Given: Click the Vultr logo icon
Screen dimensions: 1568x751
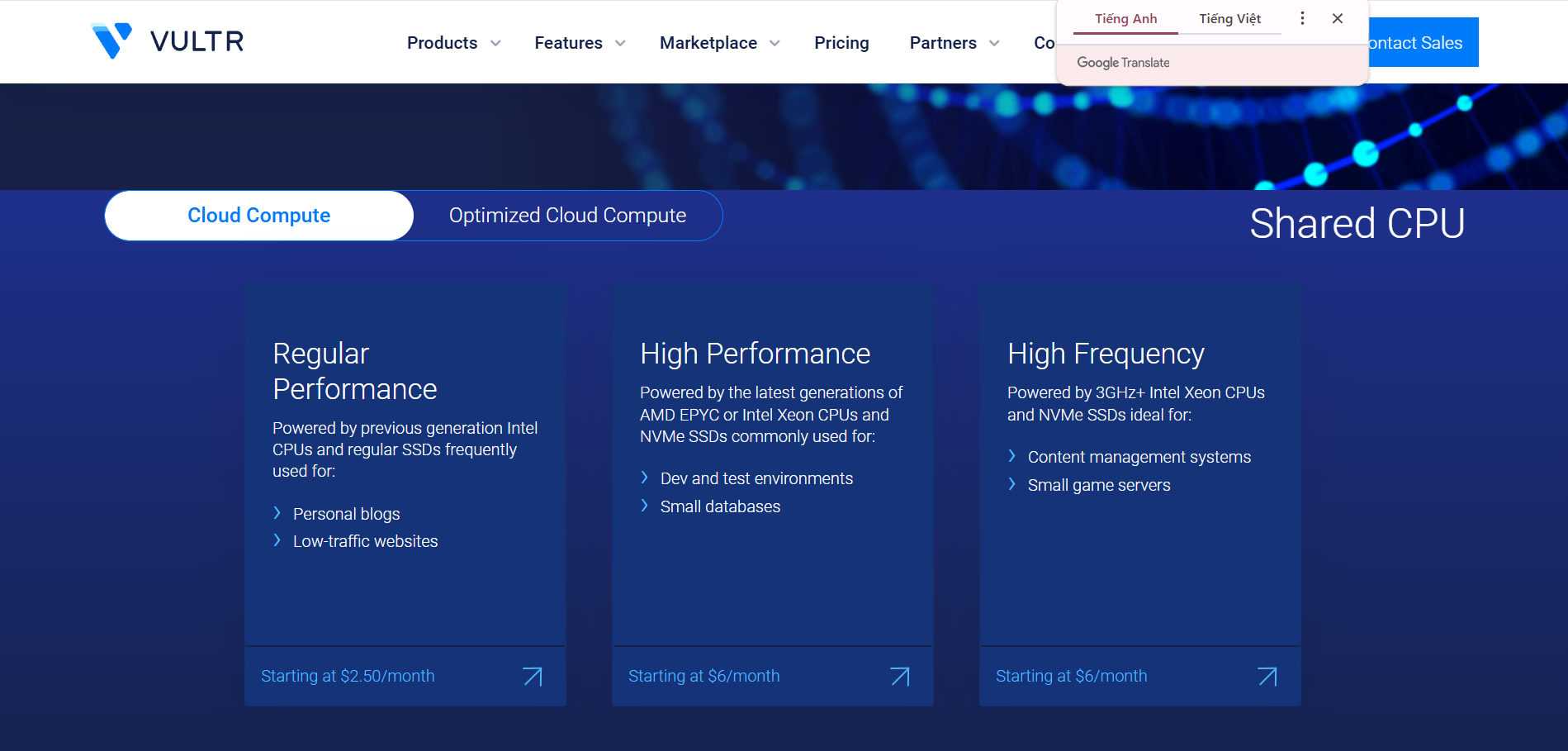Looking at the screenshot, I should coord(111,40).
